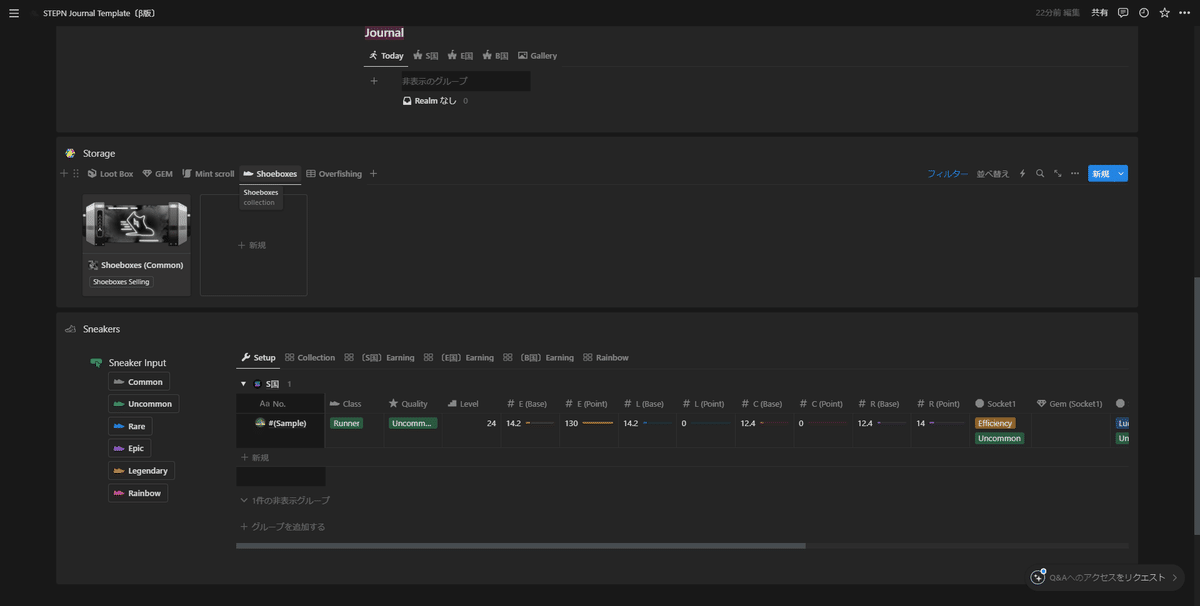
Task: Open page history clock icon
Action: (1144, 13)
